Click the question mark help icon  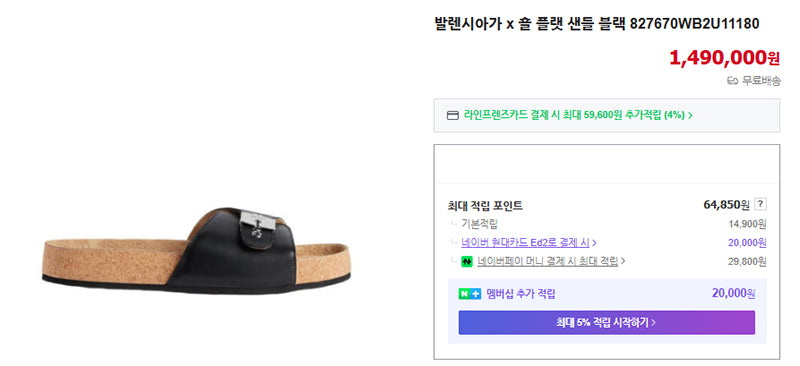tap(760, 204)
